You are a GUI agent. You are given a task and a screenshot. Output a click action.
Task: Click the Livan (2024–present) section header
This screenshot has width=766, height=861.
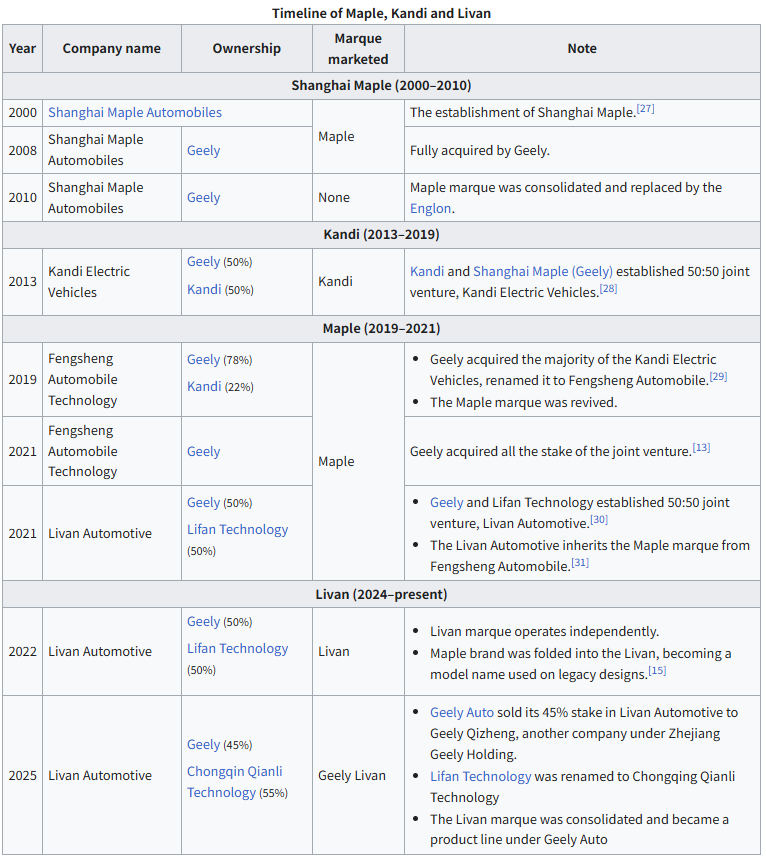point(381,595)
